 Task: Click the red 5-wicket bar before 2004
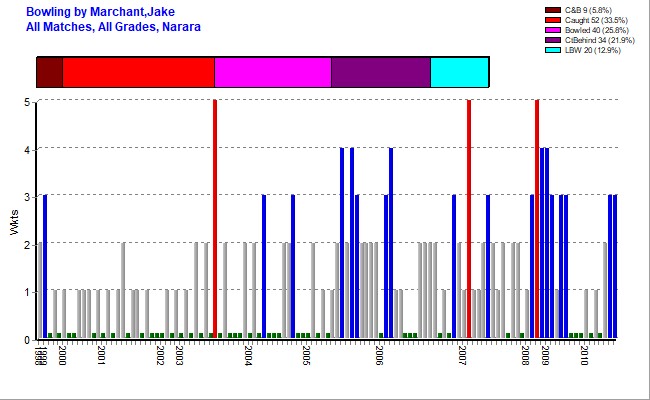tap(215, 220)
